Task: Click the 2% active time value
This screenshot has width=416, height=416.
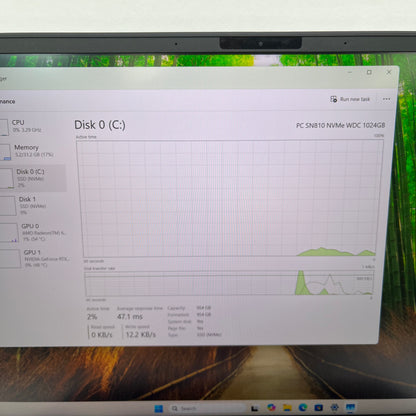Action: [x=92, y=316]
